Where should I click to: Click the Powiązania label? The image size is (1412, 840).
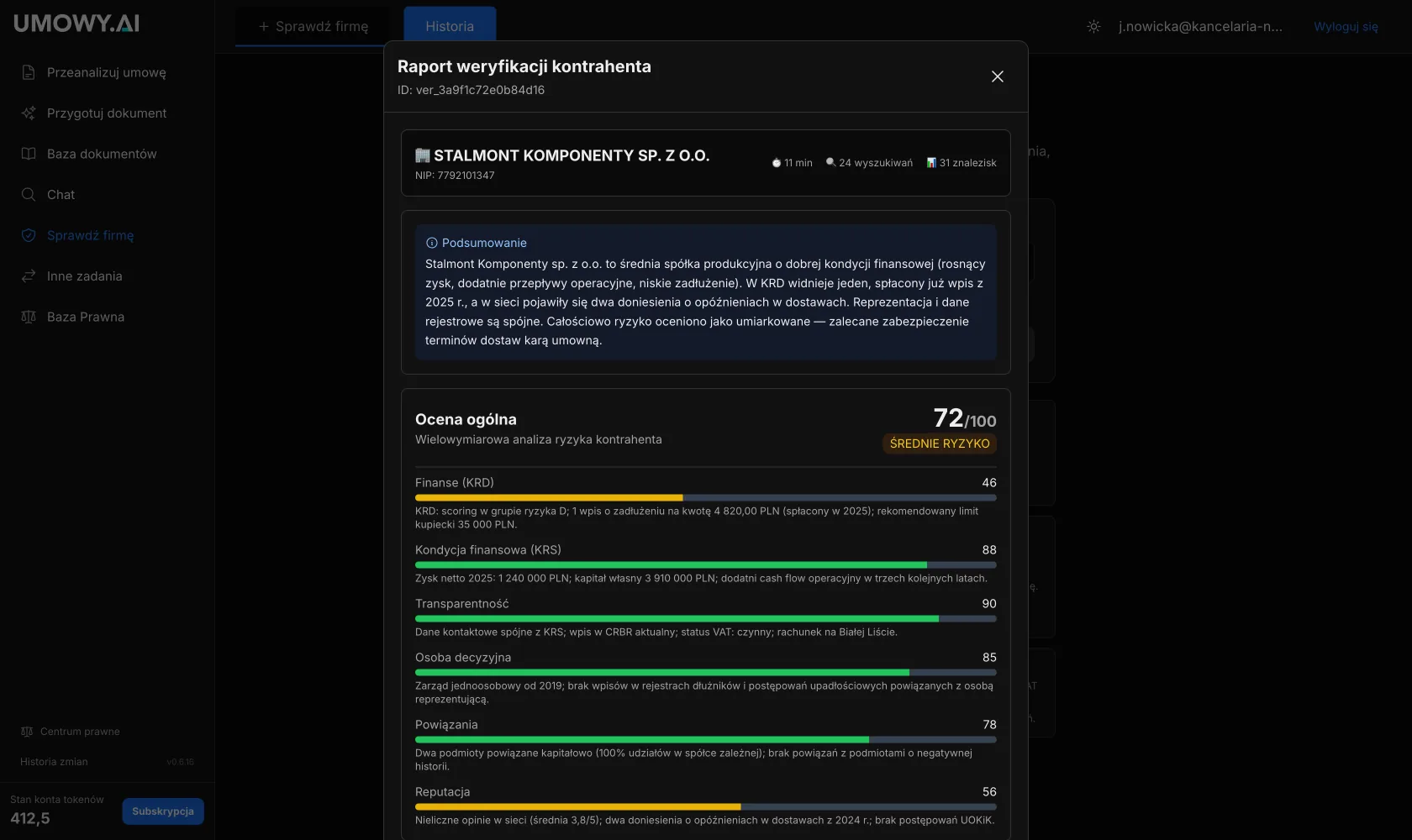click(x=446, y=725)
